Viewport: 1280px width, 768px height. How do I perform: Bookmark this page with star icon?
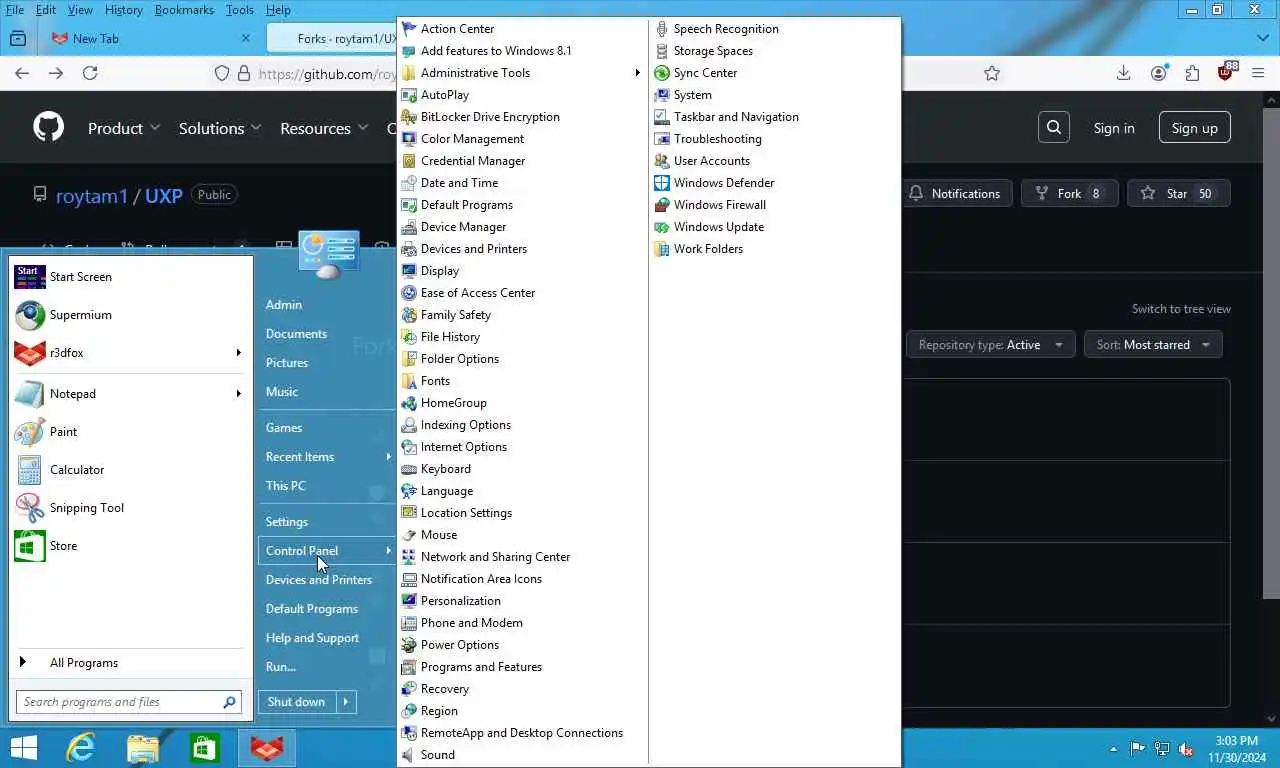992,73
